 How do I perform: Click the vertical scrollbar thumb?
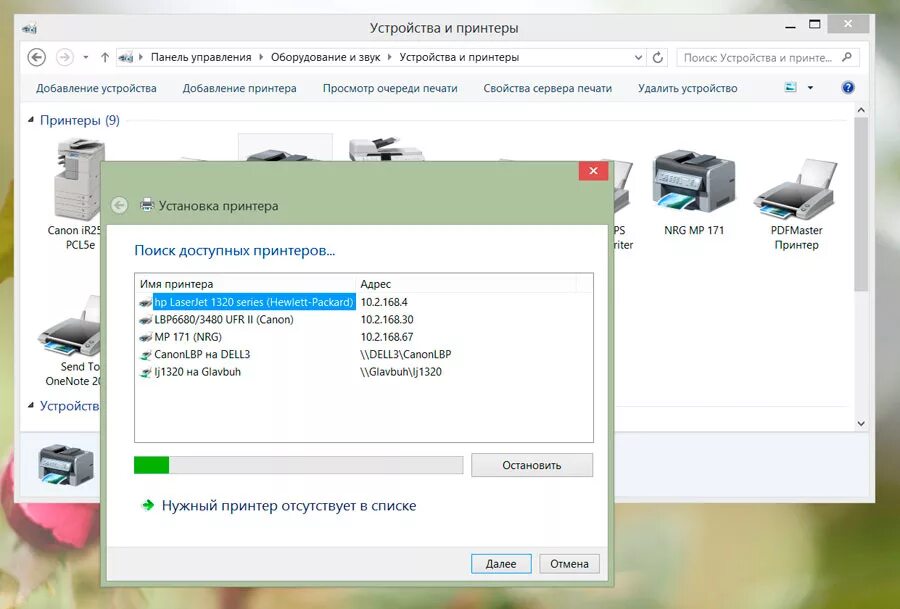tap(860, 204)
